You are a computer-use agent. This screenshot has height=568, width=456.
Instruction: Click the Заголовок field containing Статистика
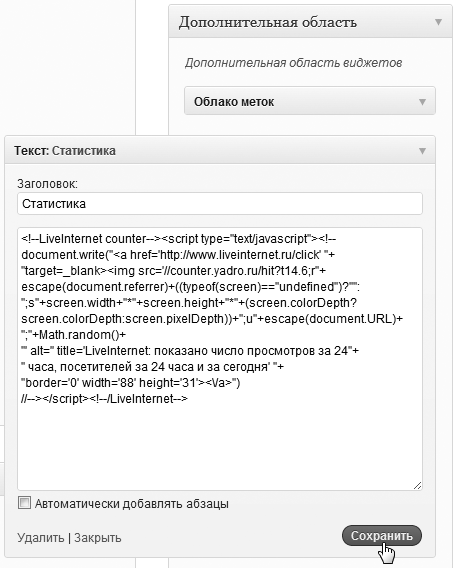click(x=220, y=204)
